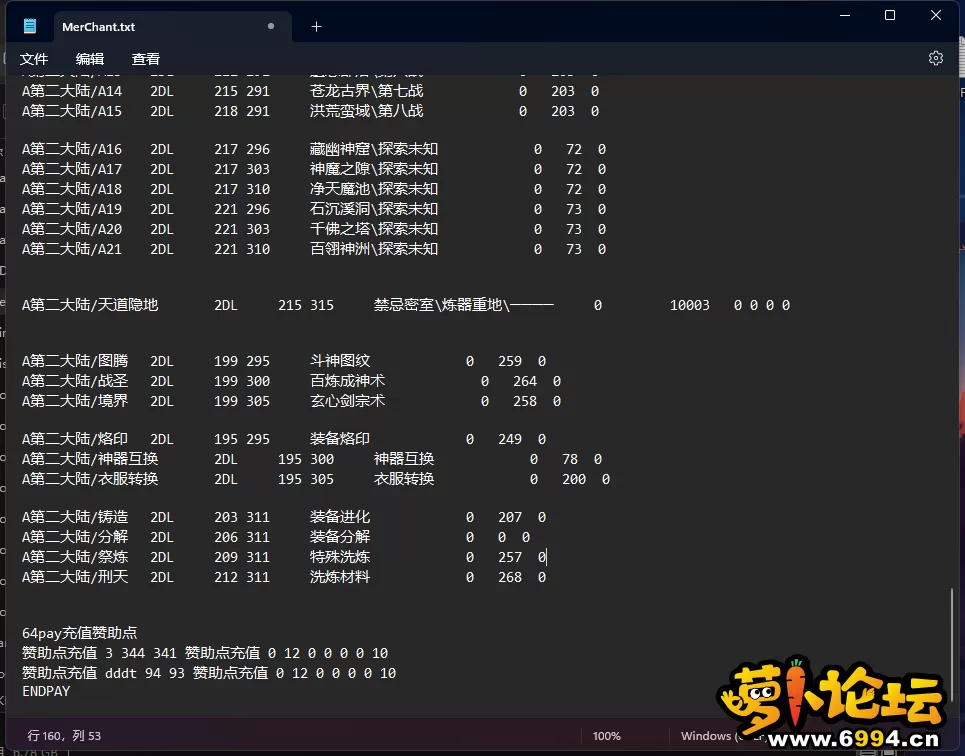Open the 查看 menu

pyautogui.click(x=146, y=59)
